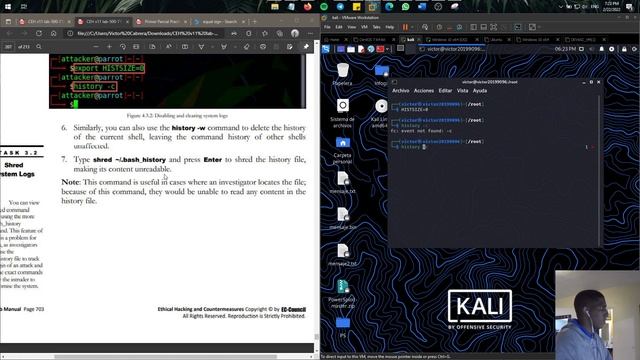The image size is (640, 360).
Task: Zoom in on the PDF
Action: (109, 47)
